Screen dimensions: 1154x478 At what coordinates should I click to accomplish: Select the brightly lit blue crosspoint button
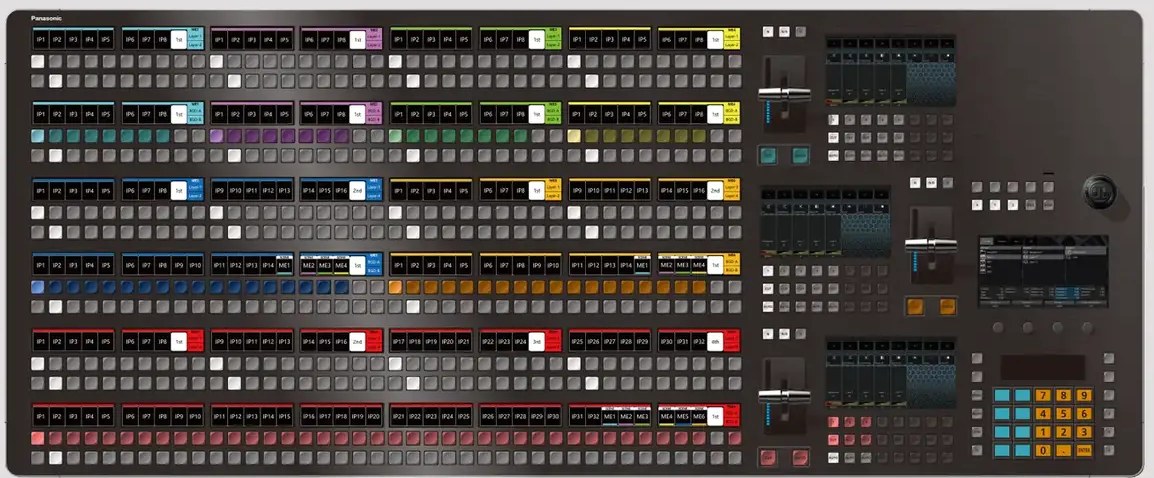tap(38, 287)
